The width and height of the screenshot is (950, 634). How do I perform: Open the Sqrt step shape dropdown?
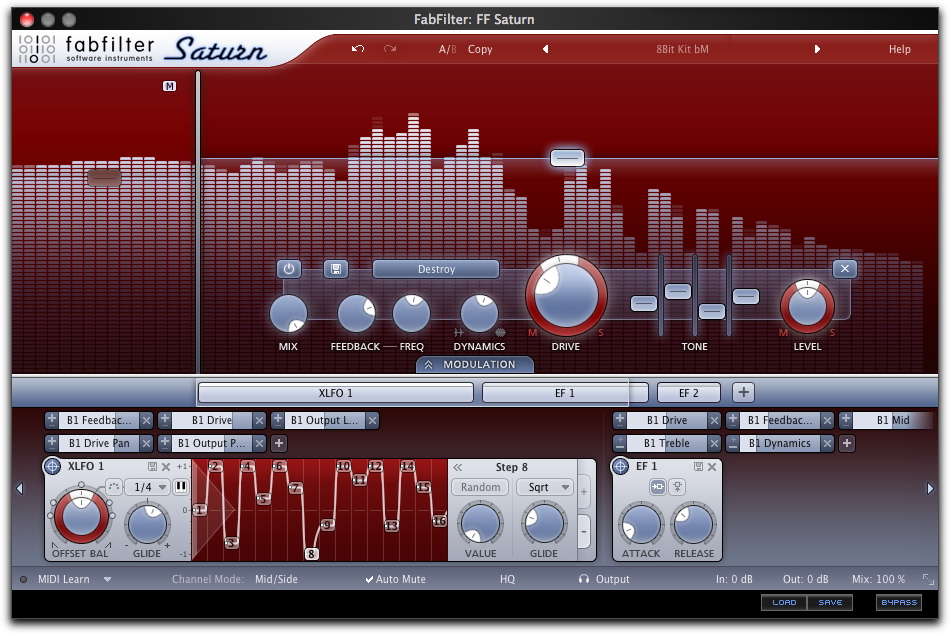545,487
